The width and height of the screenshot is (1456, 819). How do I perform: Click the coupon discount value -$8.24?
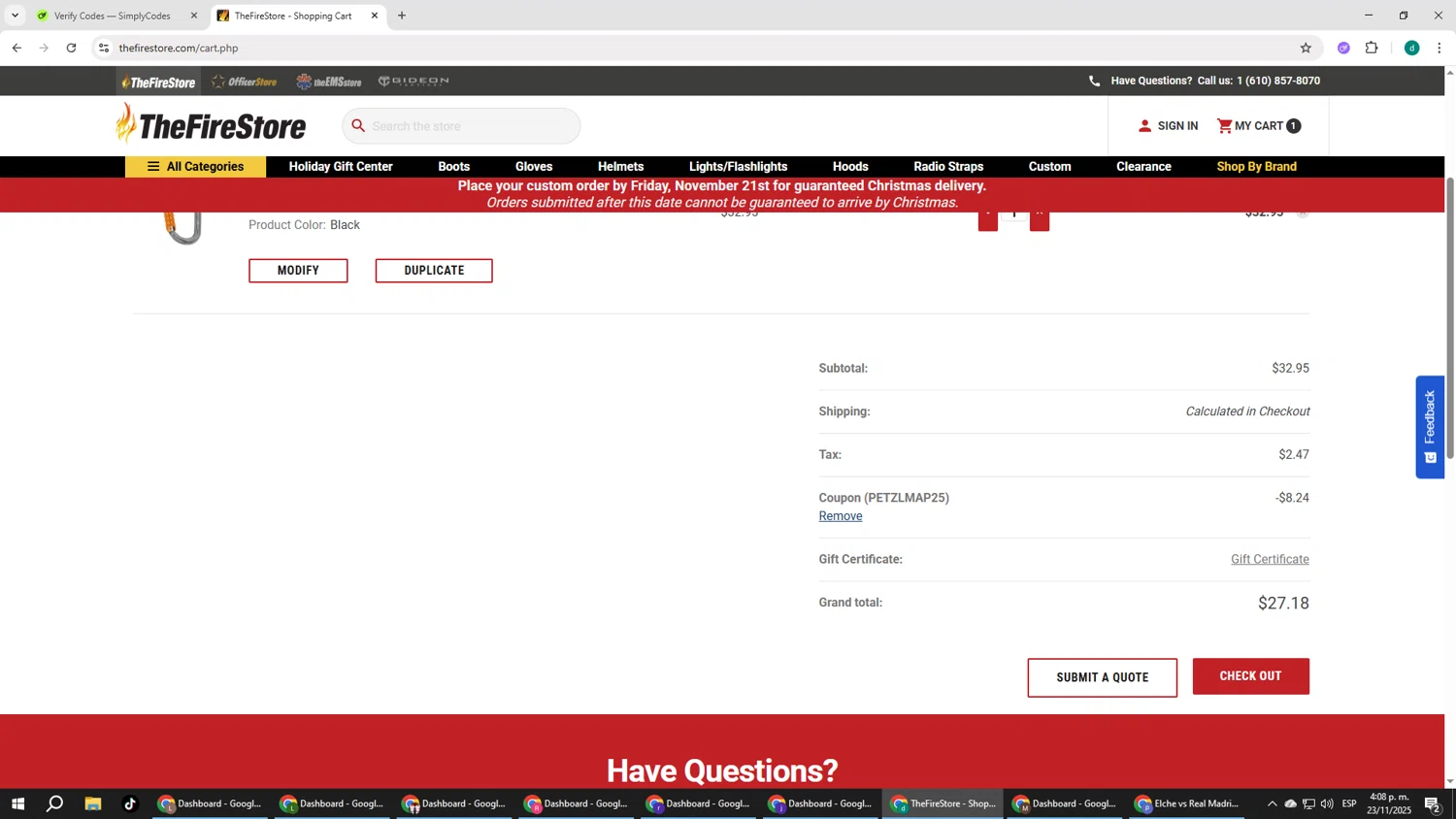pyautogui.click(x=1292, y=498)
